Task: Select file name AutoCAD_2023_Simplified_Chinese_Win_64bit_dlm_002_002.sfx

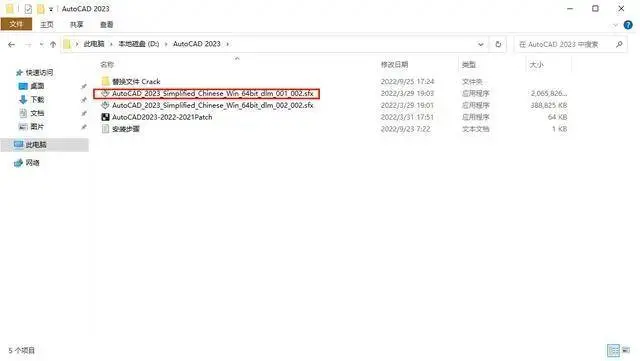Action: (213, 105)
